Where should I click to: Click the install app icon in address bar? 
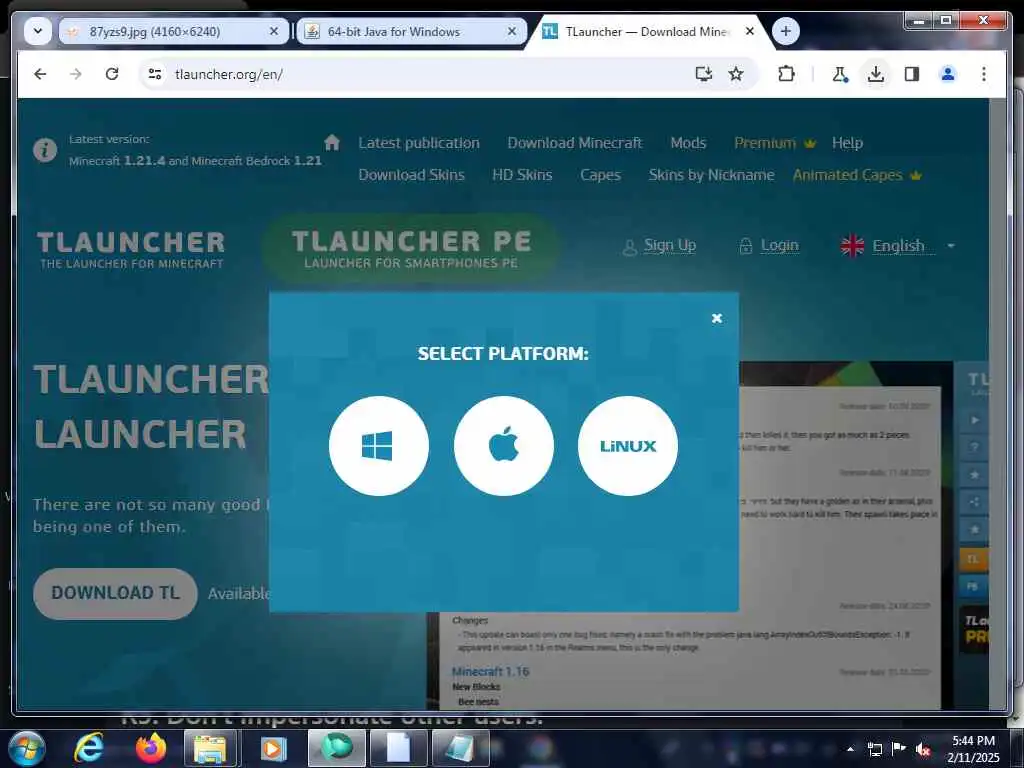coord(703,74)
